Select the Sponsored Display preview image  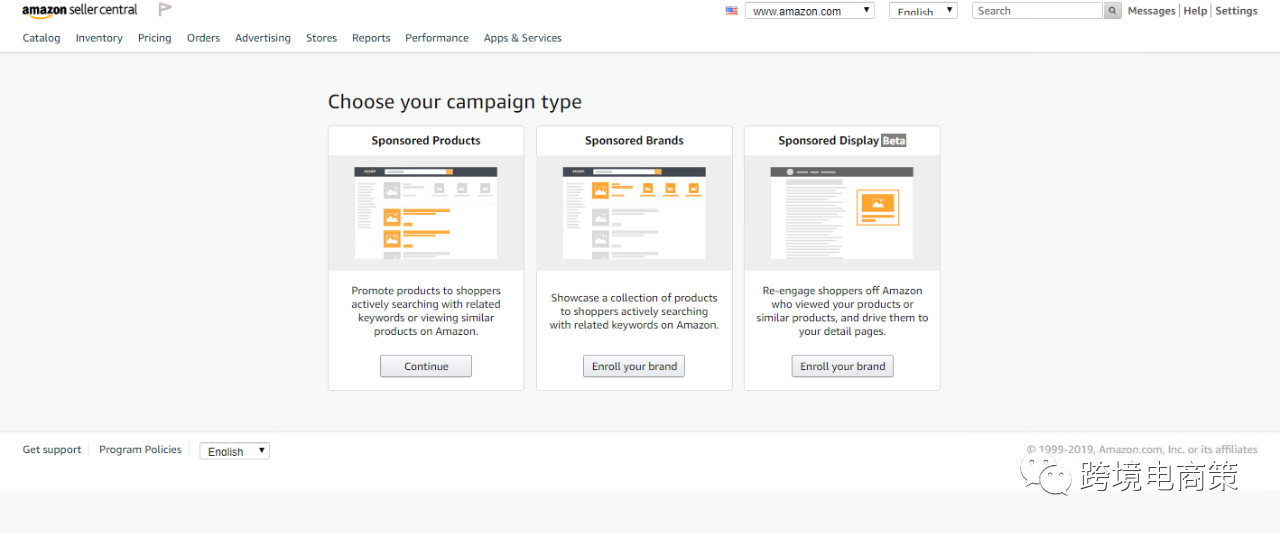click(x=842, y=212)
